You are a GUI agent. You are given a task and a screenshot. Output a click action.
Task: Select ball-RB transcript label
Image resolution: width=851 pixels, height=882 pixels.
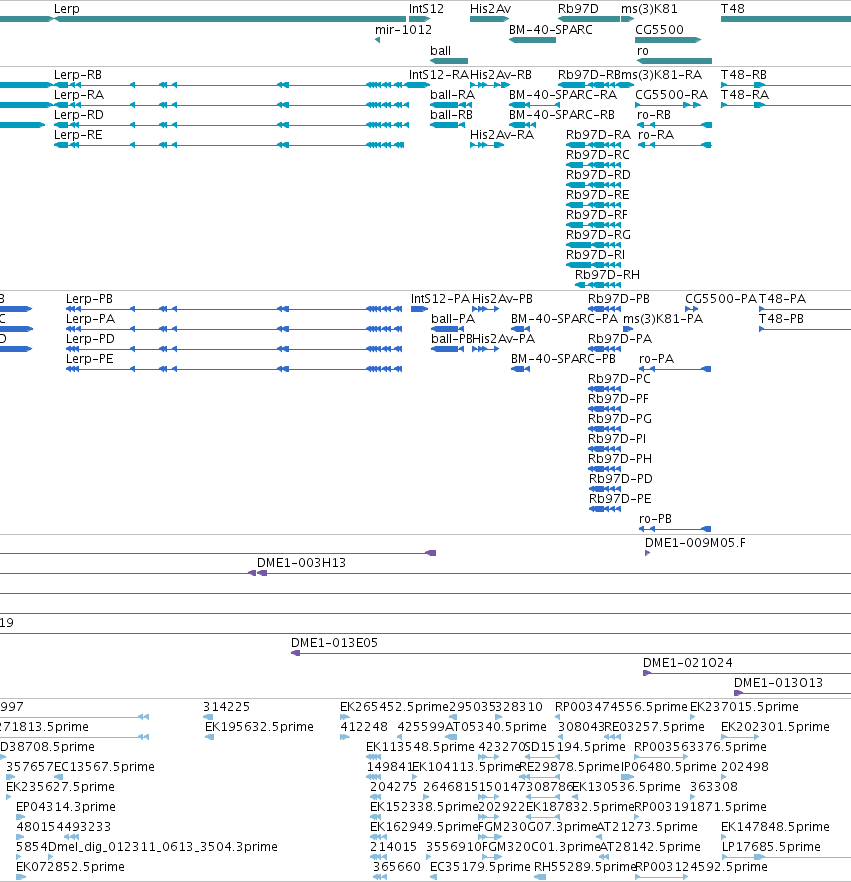[x=451, y=115]
